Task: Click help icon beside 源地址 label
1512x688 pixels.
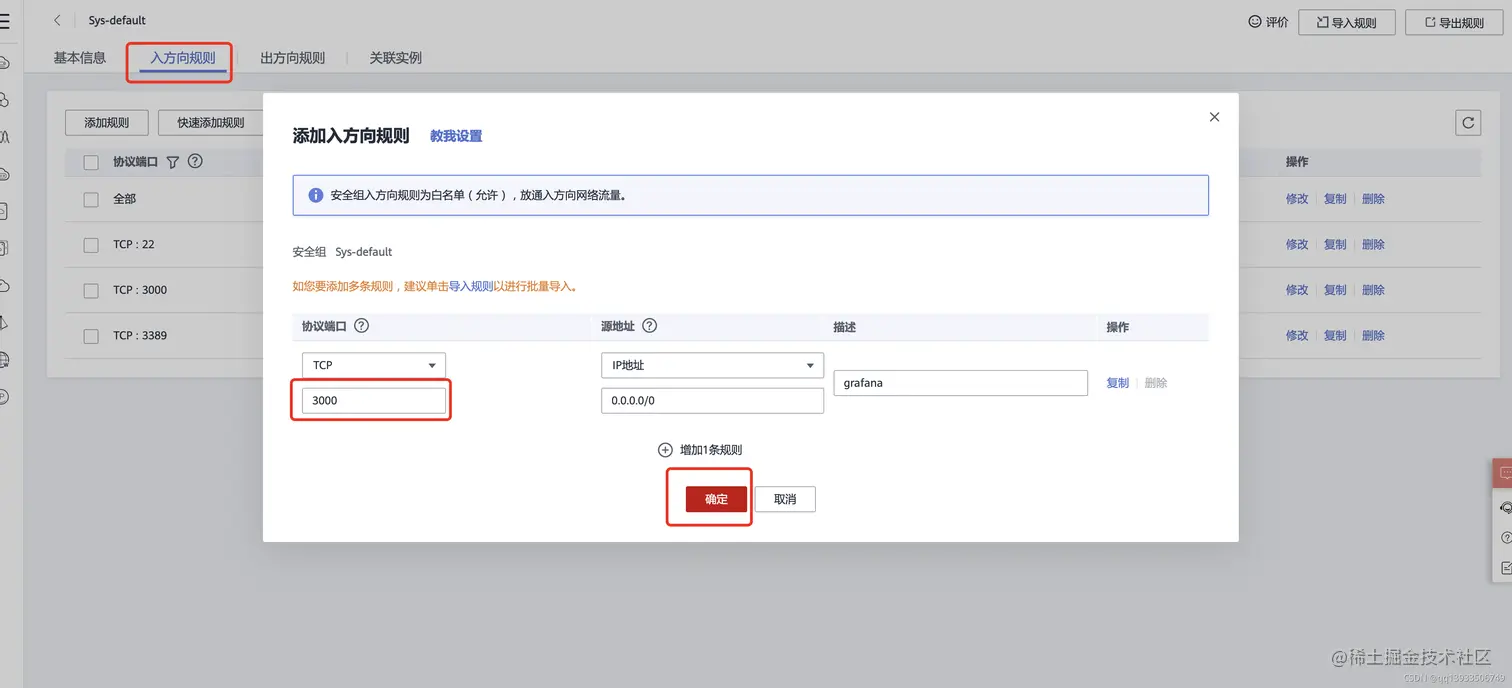Action: tap(649, 326)
